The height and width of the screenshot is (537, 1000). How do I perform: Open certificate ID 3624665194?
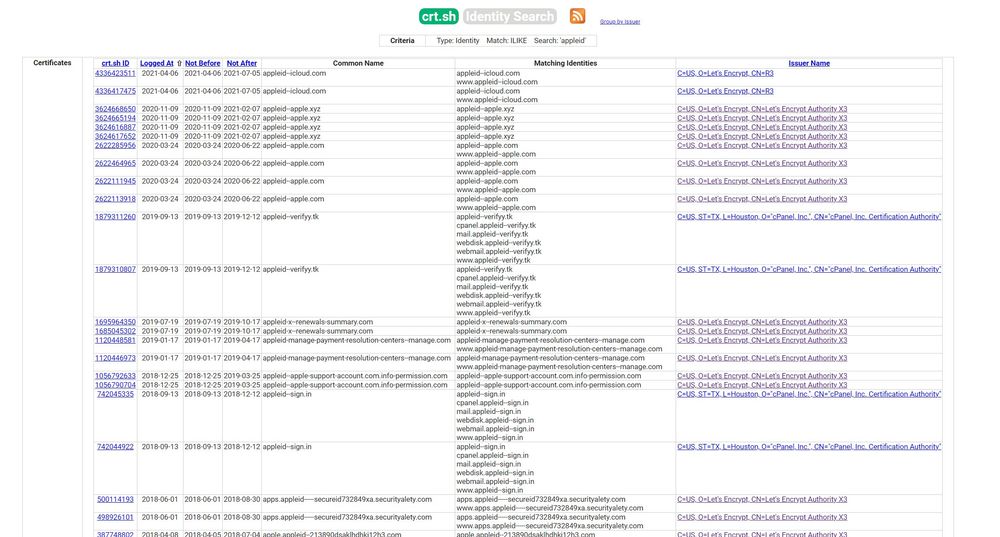tap(115, 118)
